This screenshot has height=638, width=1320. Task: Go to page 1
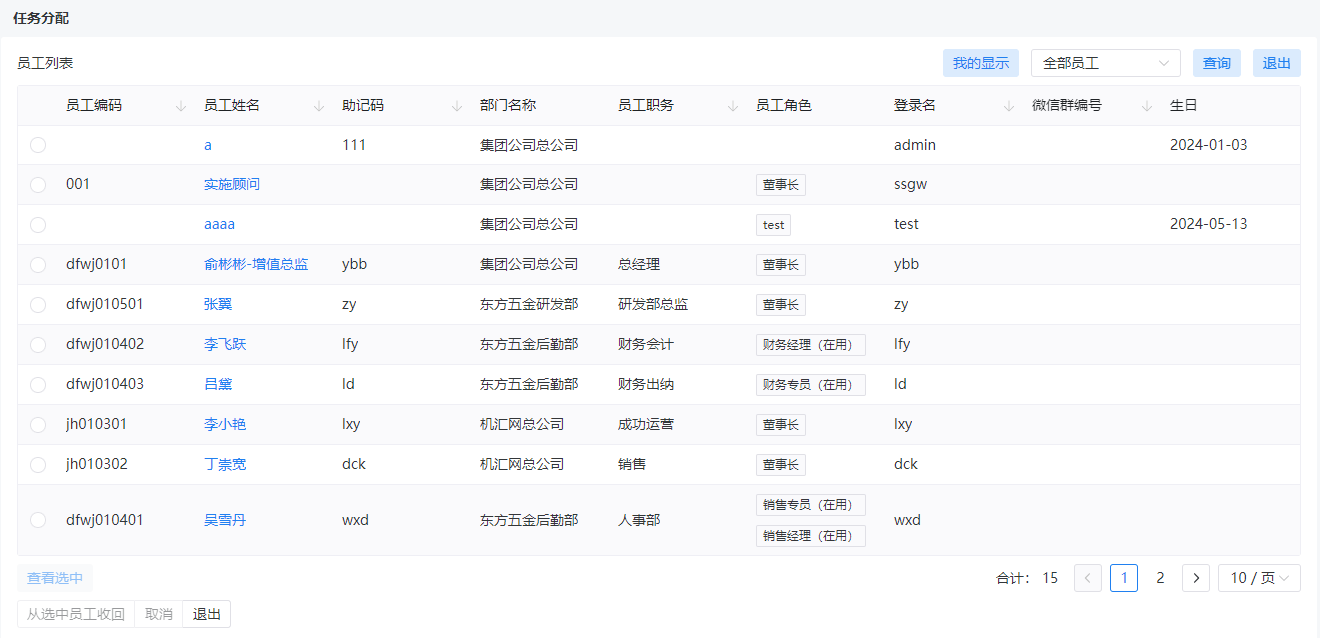click(1124, 578)
